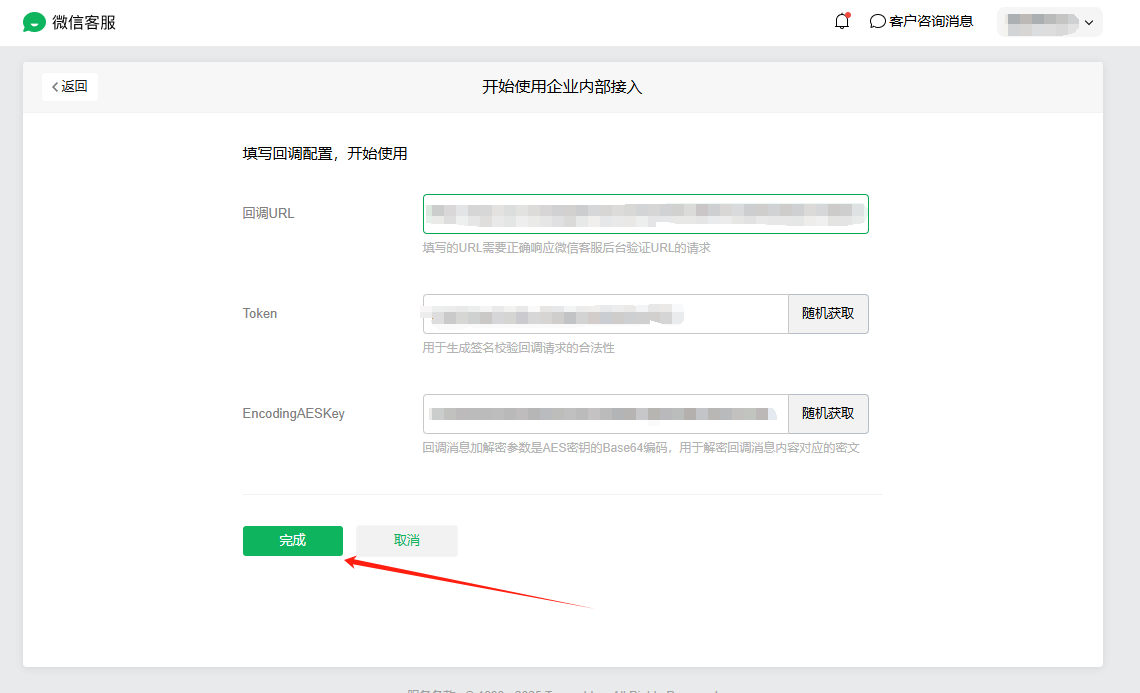Viewport: 1140px width, 693px height.
Task: Generate random Token with 随机获取
Action: (x=828, y=314)
